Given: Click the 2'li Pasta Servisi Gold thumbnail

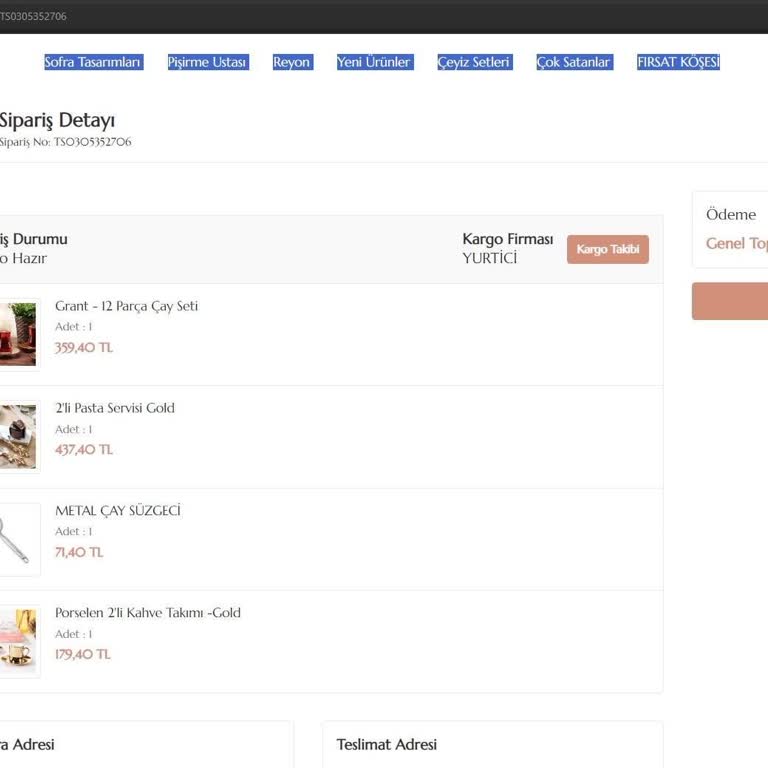Looking at the screenshot, I should click(x=18, y=437).
